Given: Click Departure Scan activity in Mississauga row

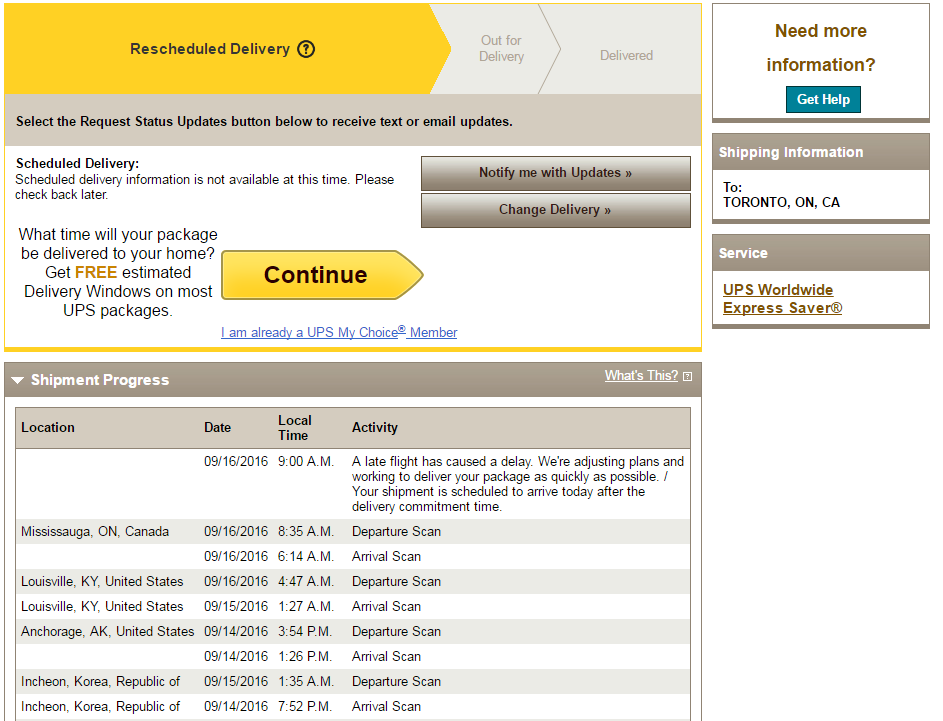Looking at the screenshot, I should 396,532.
